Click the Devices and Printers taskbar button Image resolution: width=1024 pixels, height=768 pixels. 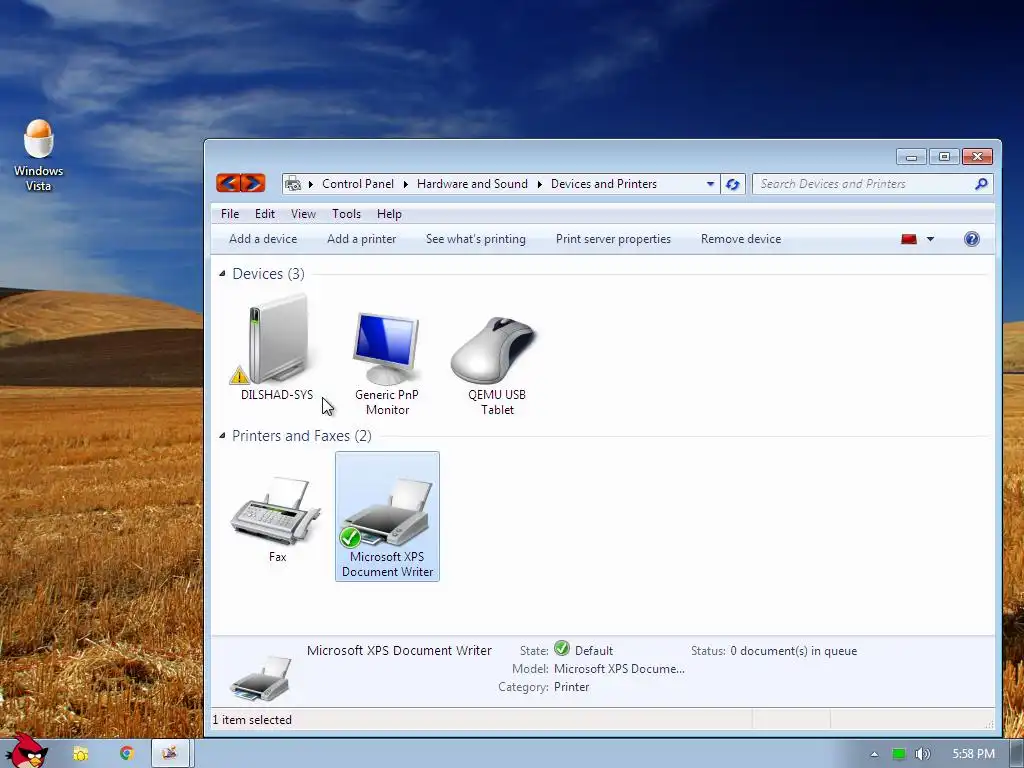(170, 753)
